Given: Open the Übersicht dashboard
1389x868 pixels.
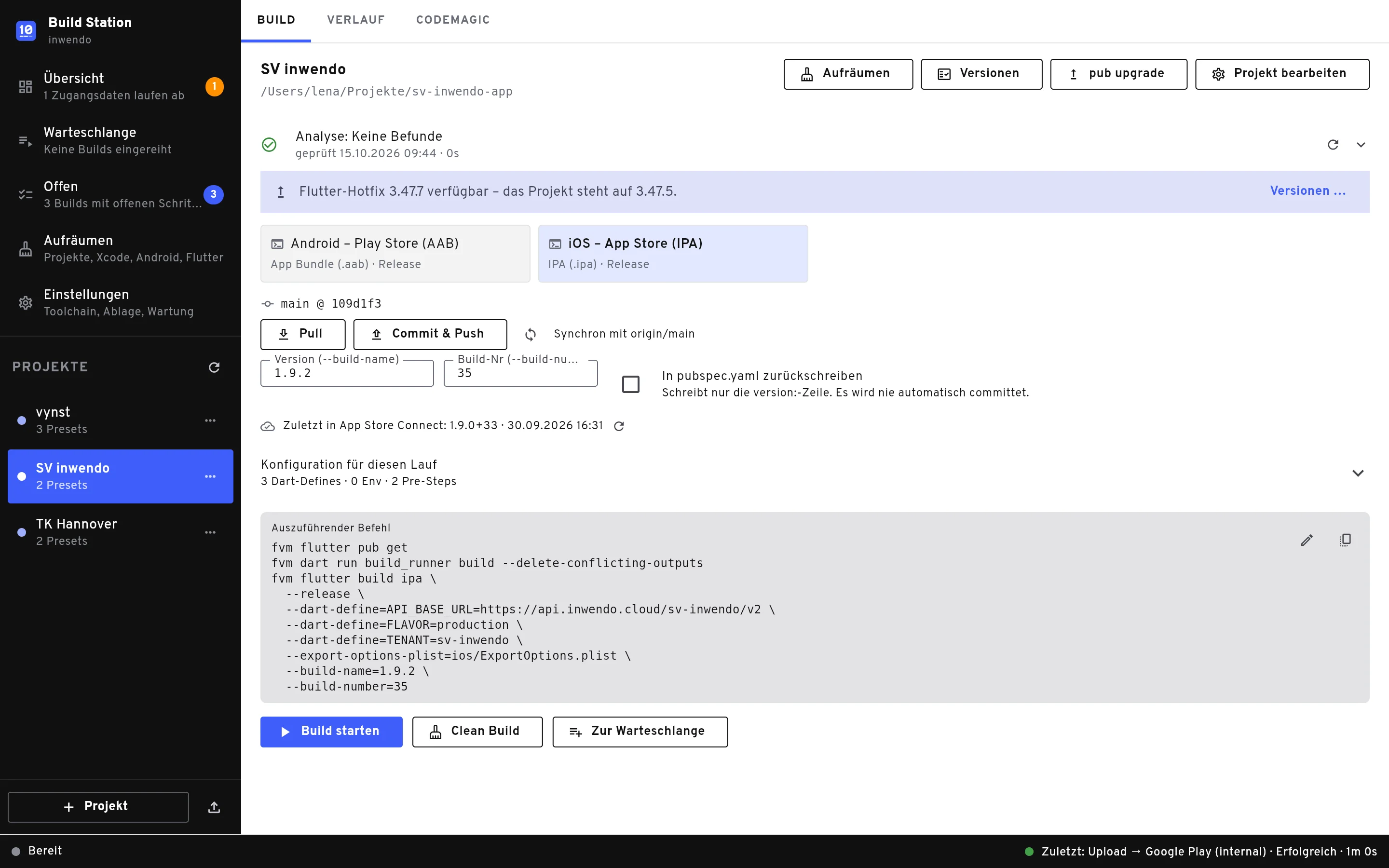Looking at the screenshot, I should pyautogui.click(x=121, y=87).
